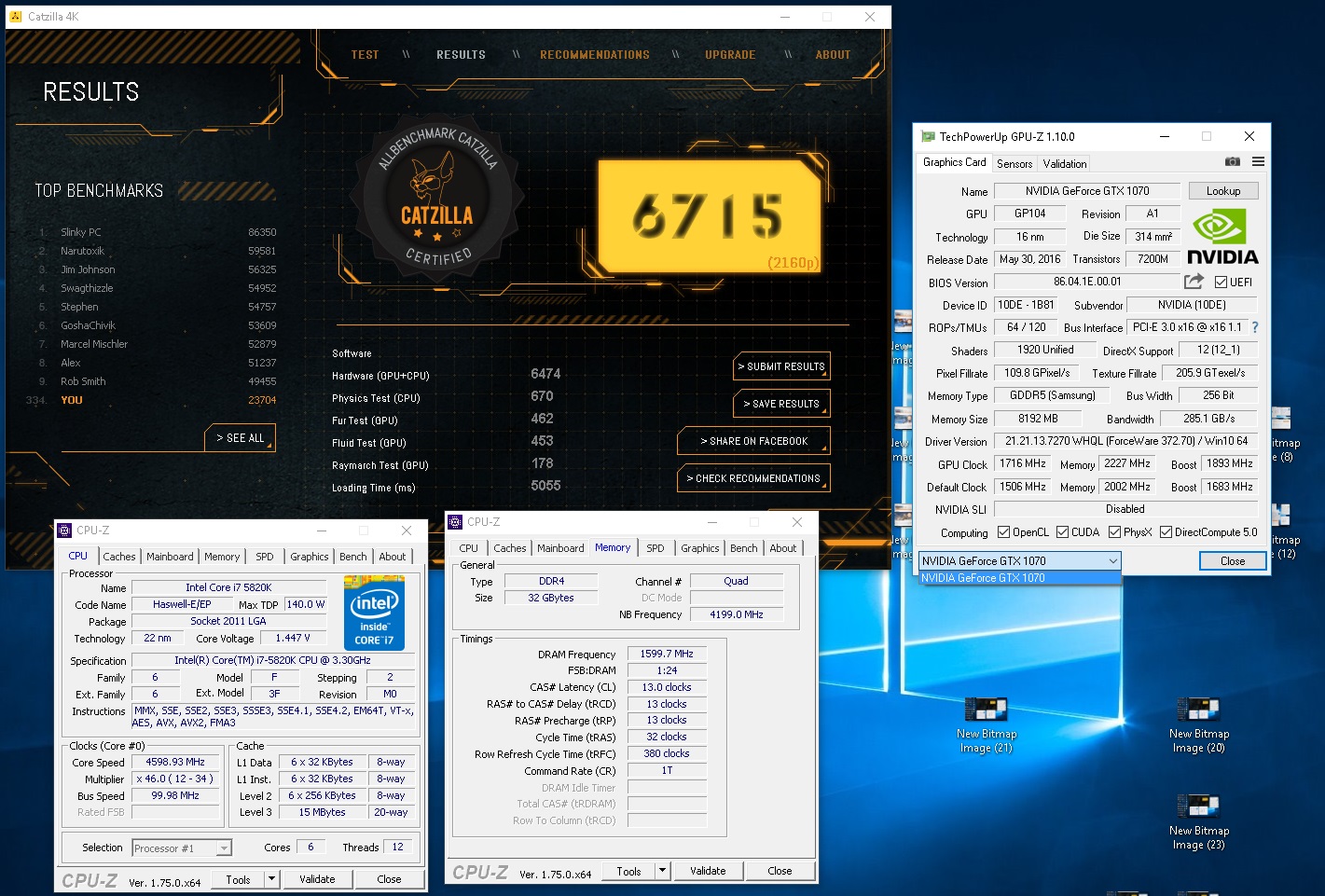Open Mainboard tab in left CPU-Z window
Viewport: 1325px width, 896px height.
(170, 557)
